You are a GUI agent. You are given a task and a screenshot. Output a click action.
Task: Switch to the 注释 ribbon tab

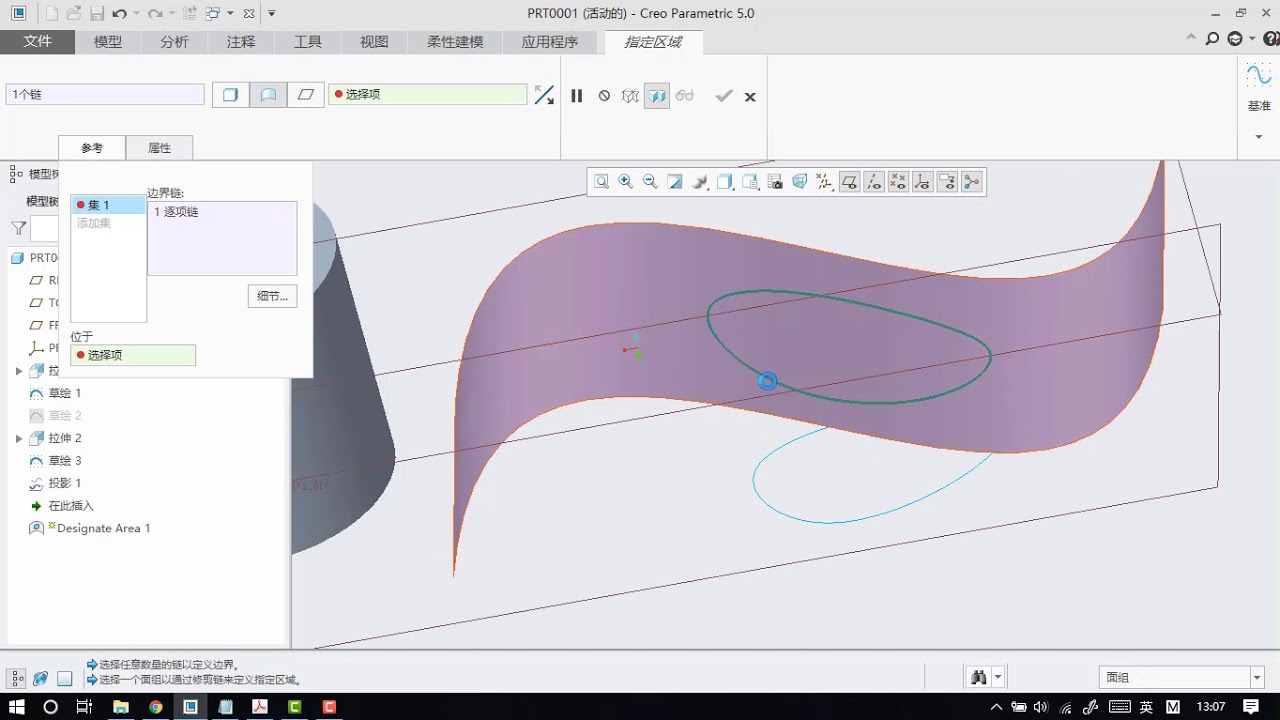pos(241,42)
